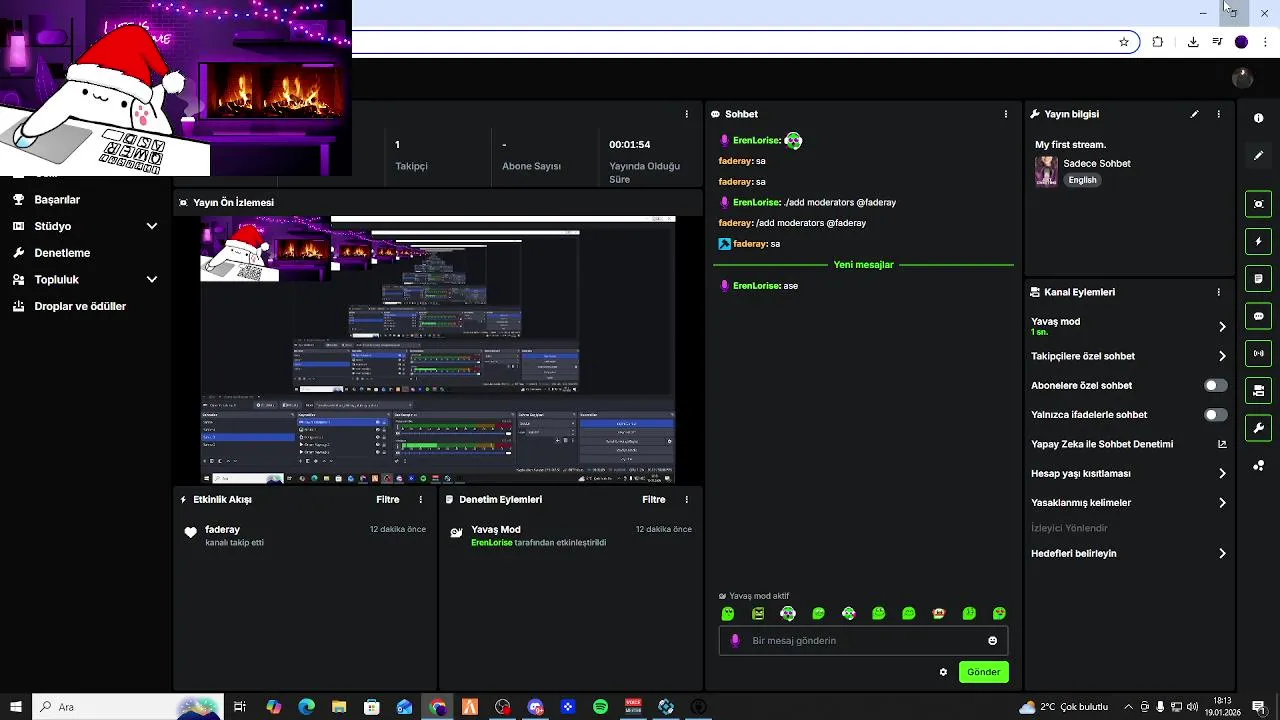Screen dimensions: 1280x720
Task: Click the stream preview video
Action: (438, 350)
